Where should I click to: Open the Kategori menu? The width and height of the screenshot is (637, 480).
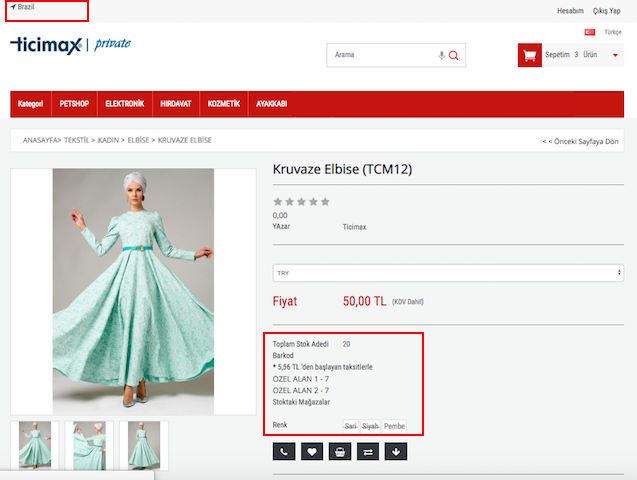tap(31, 104)
